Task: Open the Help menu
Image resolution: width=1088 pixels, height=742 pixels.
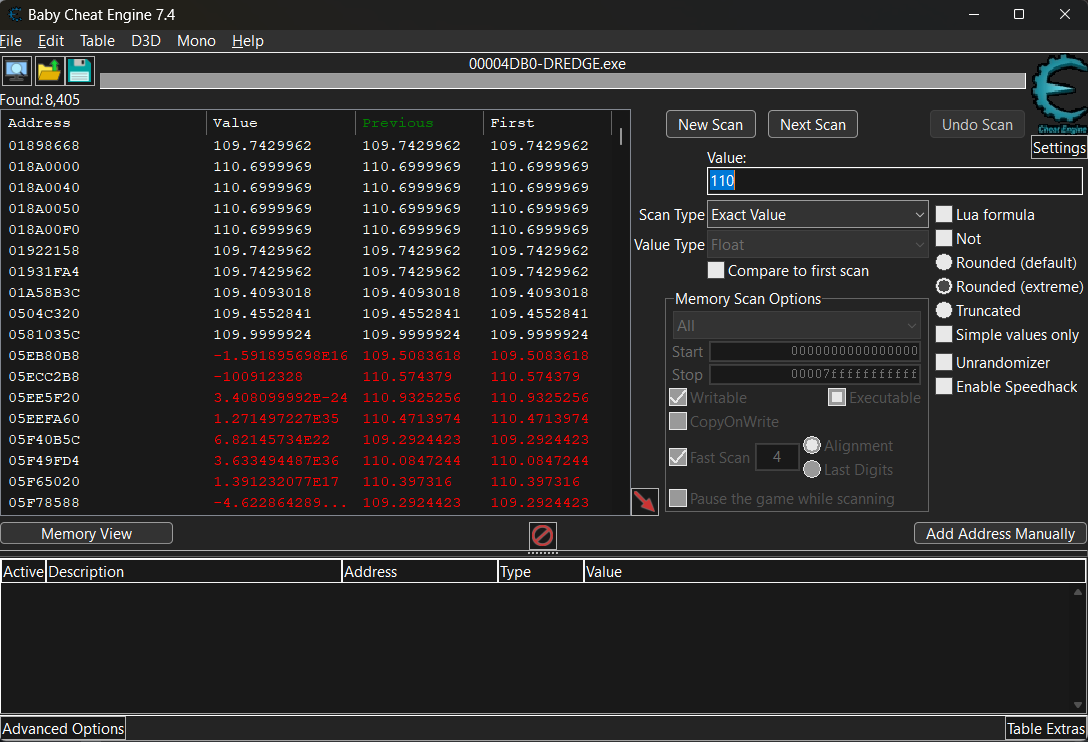Action: click(x=248, y=41)
